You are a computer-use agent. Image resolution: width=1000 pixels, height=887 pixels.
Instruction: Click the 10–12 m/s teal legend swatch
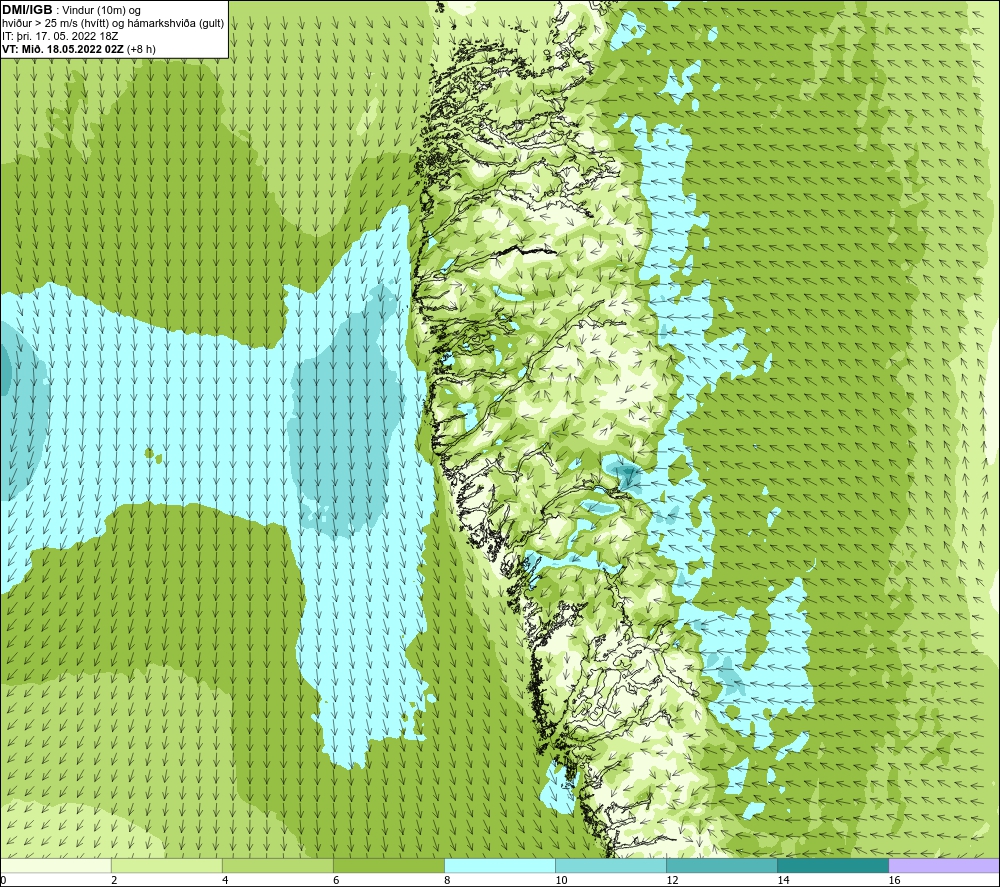611,865
